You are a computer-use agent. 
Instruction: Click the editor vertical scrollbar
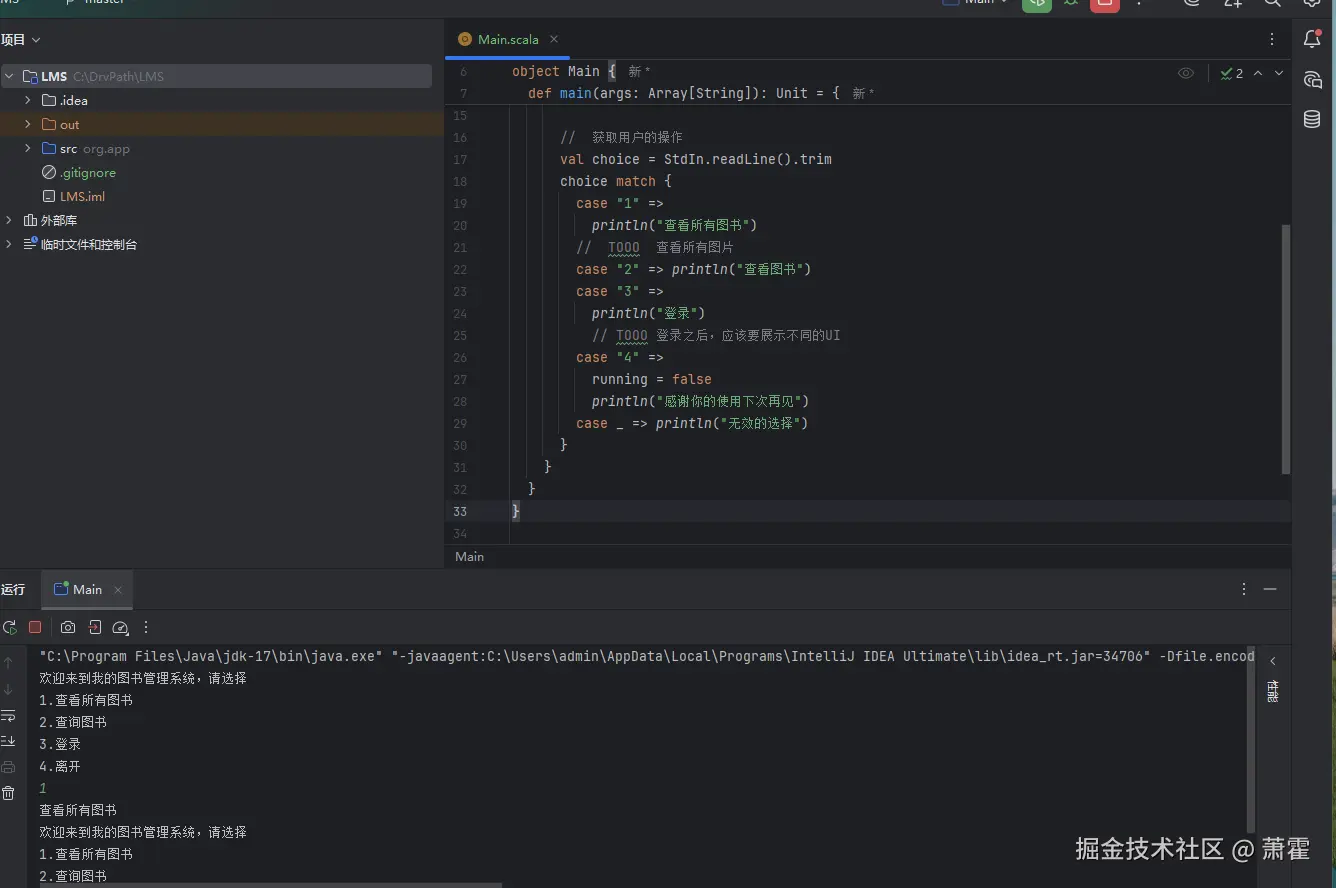pyautogui.click(x=1286, y=349)
